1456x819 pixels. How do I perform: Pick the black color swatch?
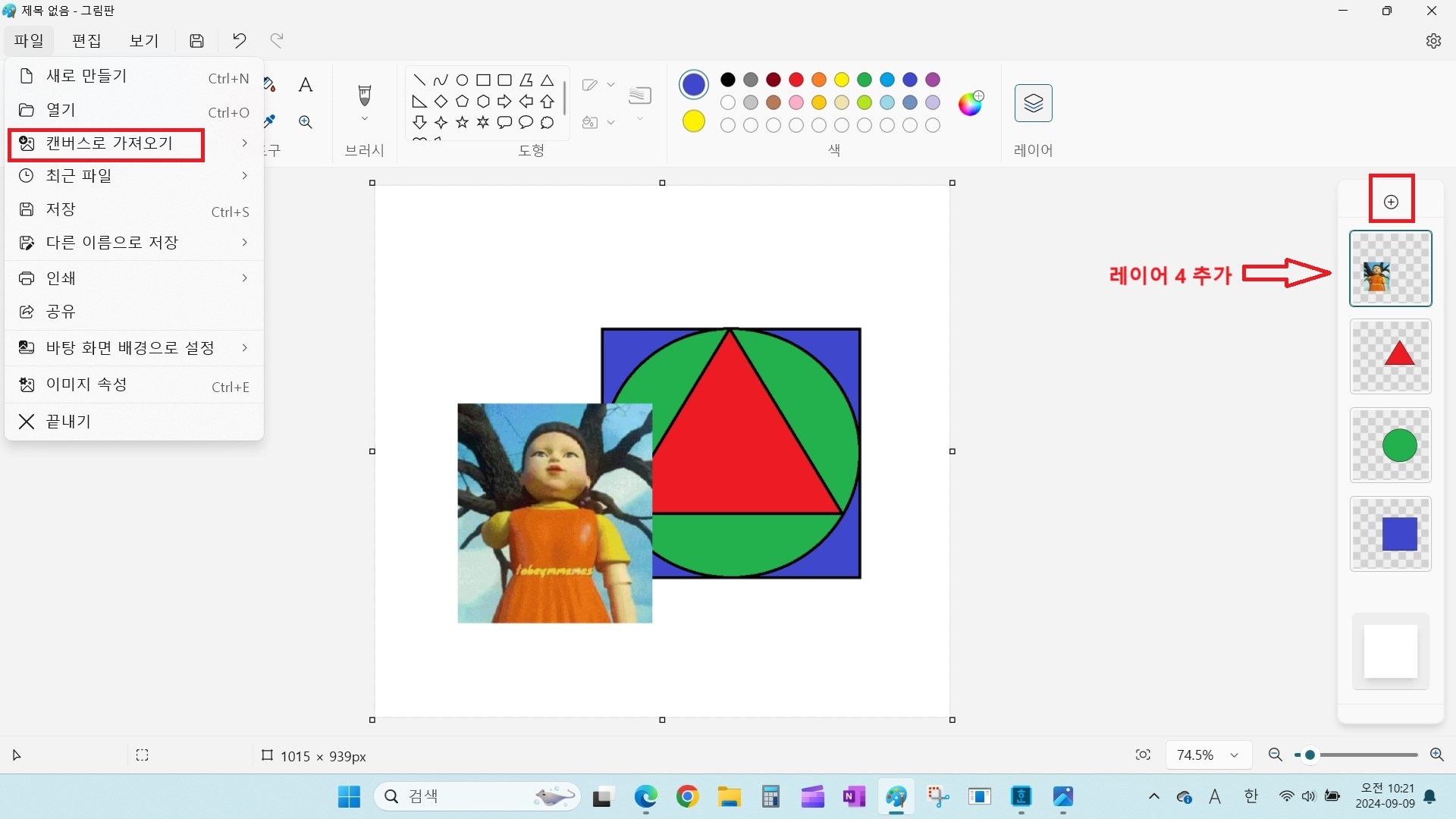728,80
